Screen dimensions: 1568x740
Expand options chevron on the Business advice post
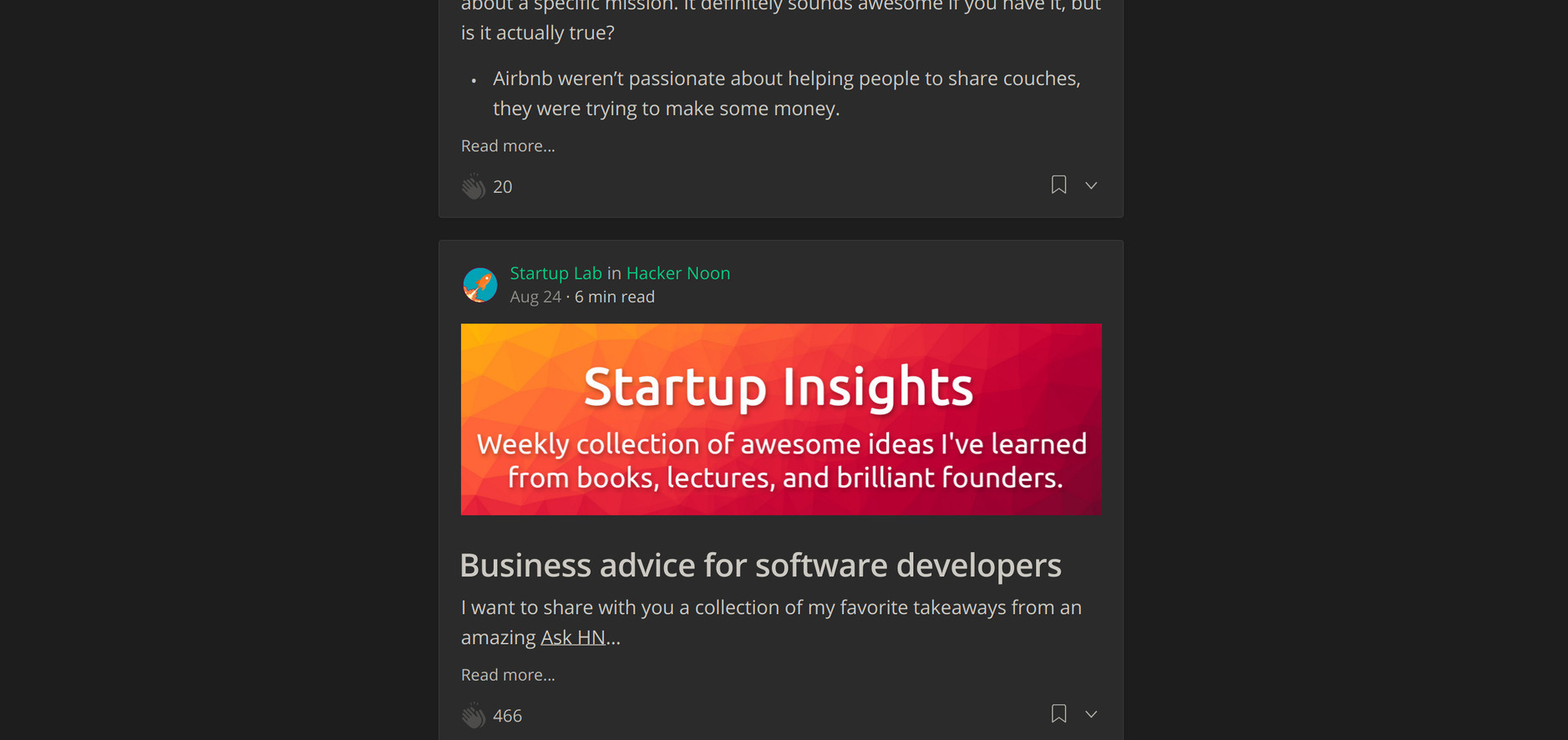coord(1091,714)
